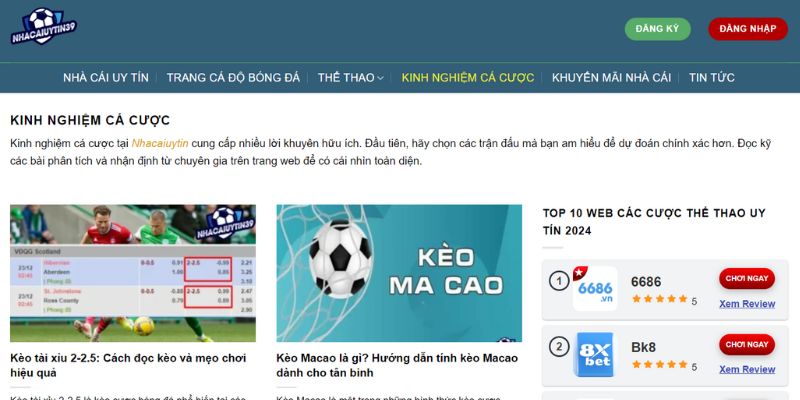Click the Bk8 site name text
800x400 pixels.
point(643,347)
